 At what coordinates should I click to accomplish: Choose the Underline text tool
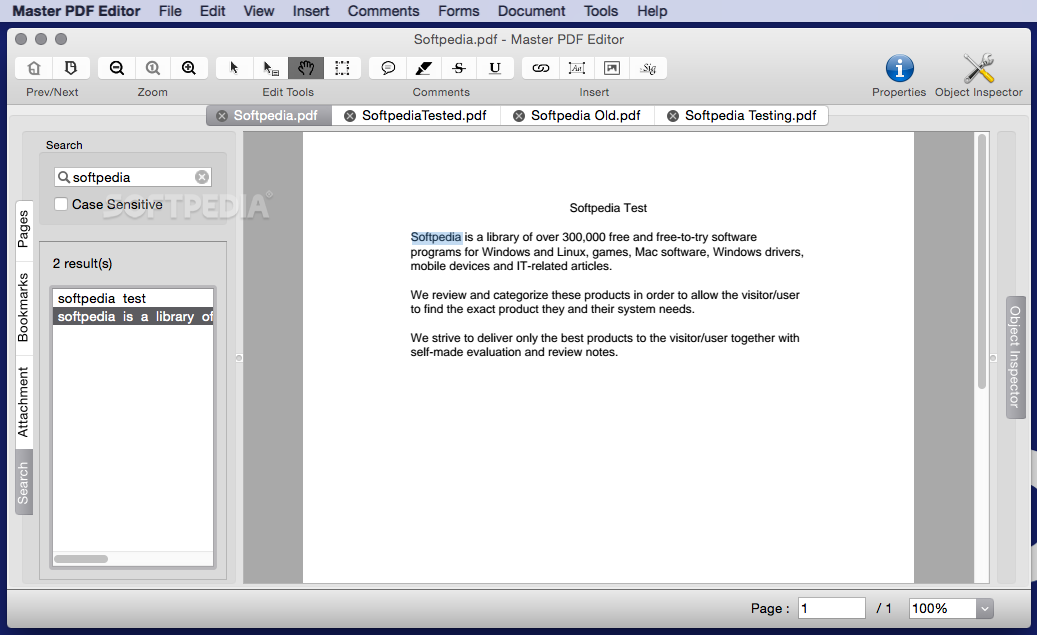[x=495, y=68]
